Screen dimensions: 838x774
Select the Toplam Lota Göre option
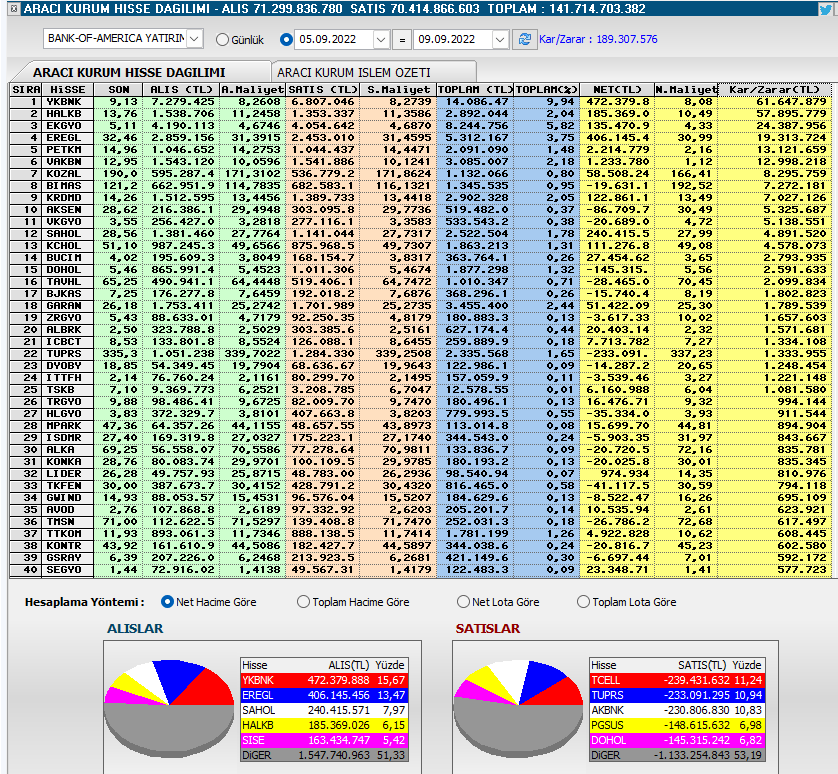[583, 602]
